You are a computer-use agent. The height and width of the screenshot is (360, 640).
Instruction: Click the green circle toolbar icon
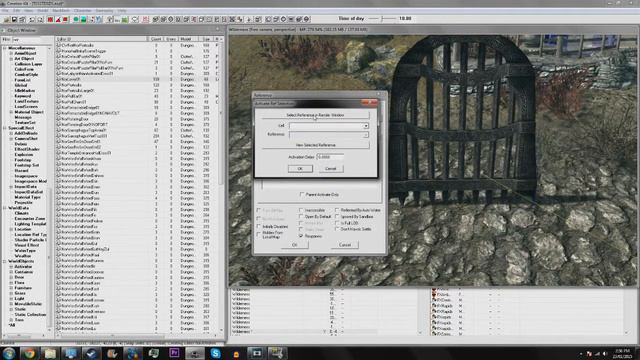coord(76,20)
